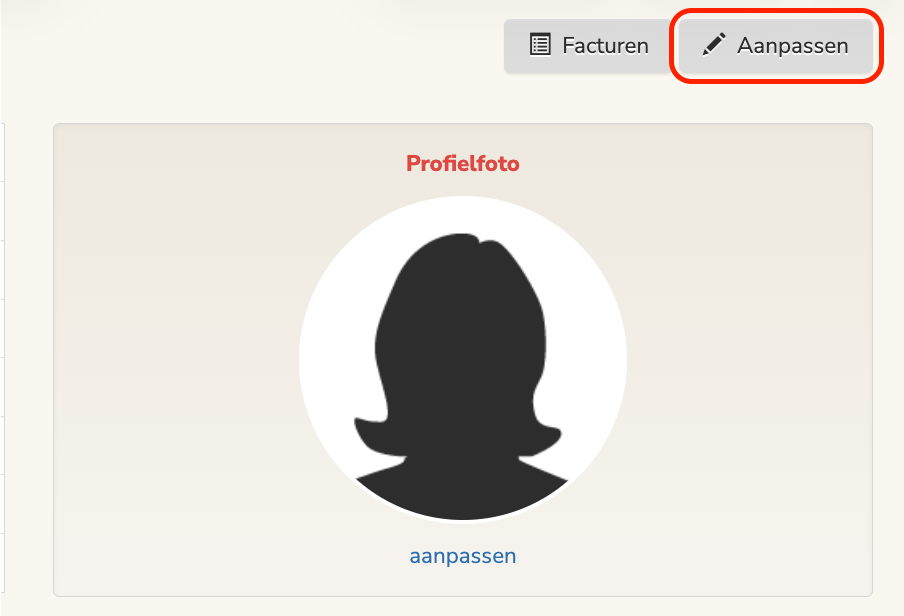The height and width of the screenshot is (616, 904).
Task: Click the Aanpassen label in highlighted button
Action: (792, 46)
